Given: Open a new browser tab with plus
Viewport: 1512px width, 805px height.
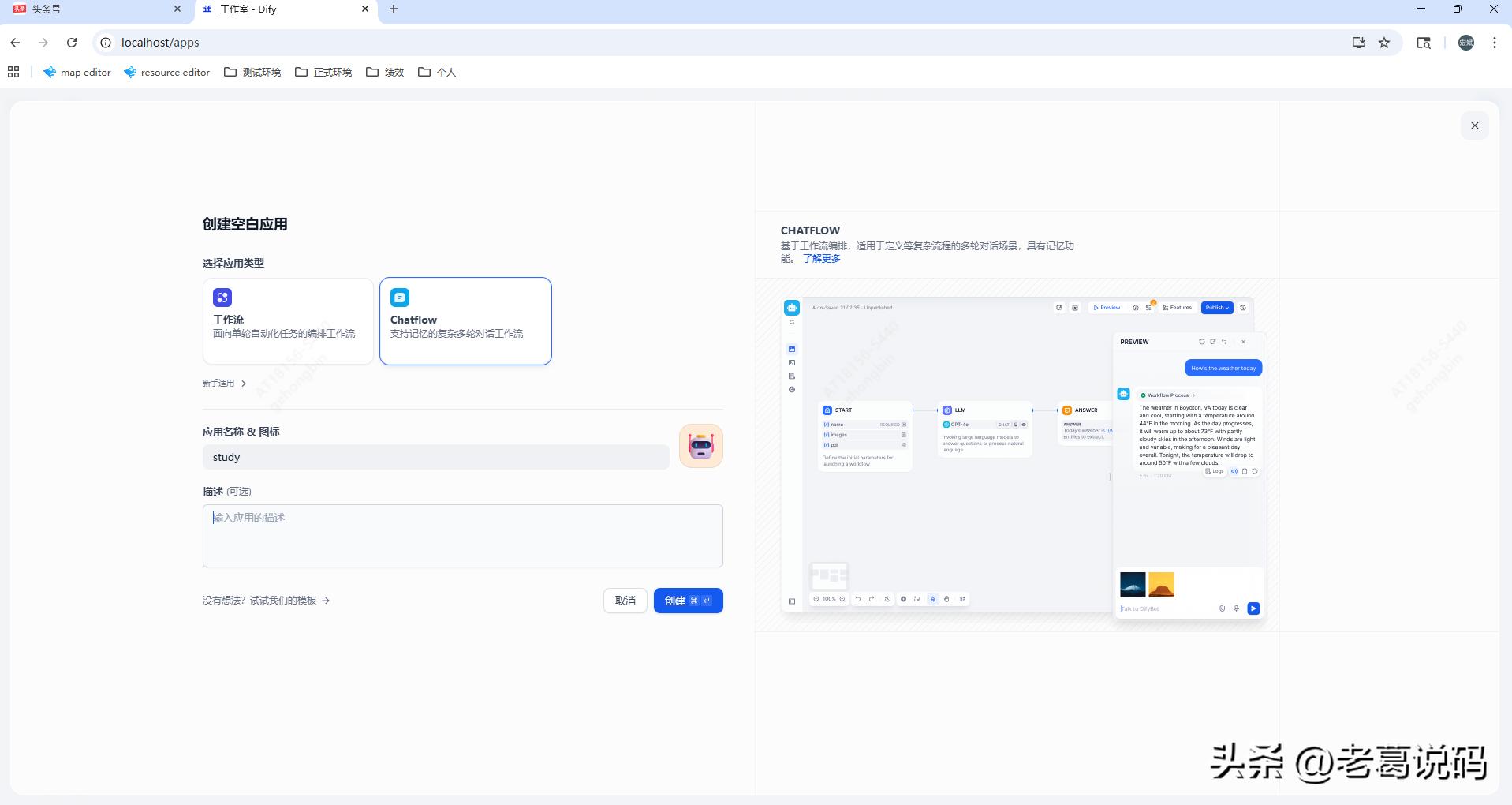Looking at the screenshot, I should (394, 9).
